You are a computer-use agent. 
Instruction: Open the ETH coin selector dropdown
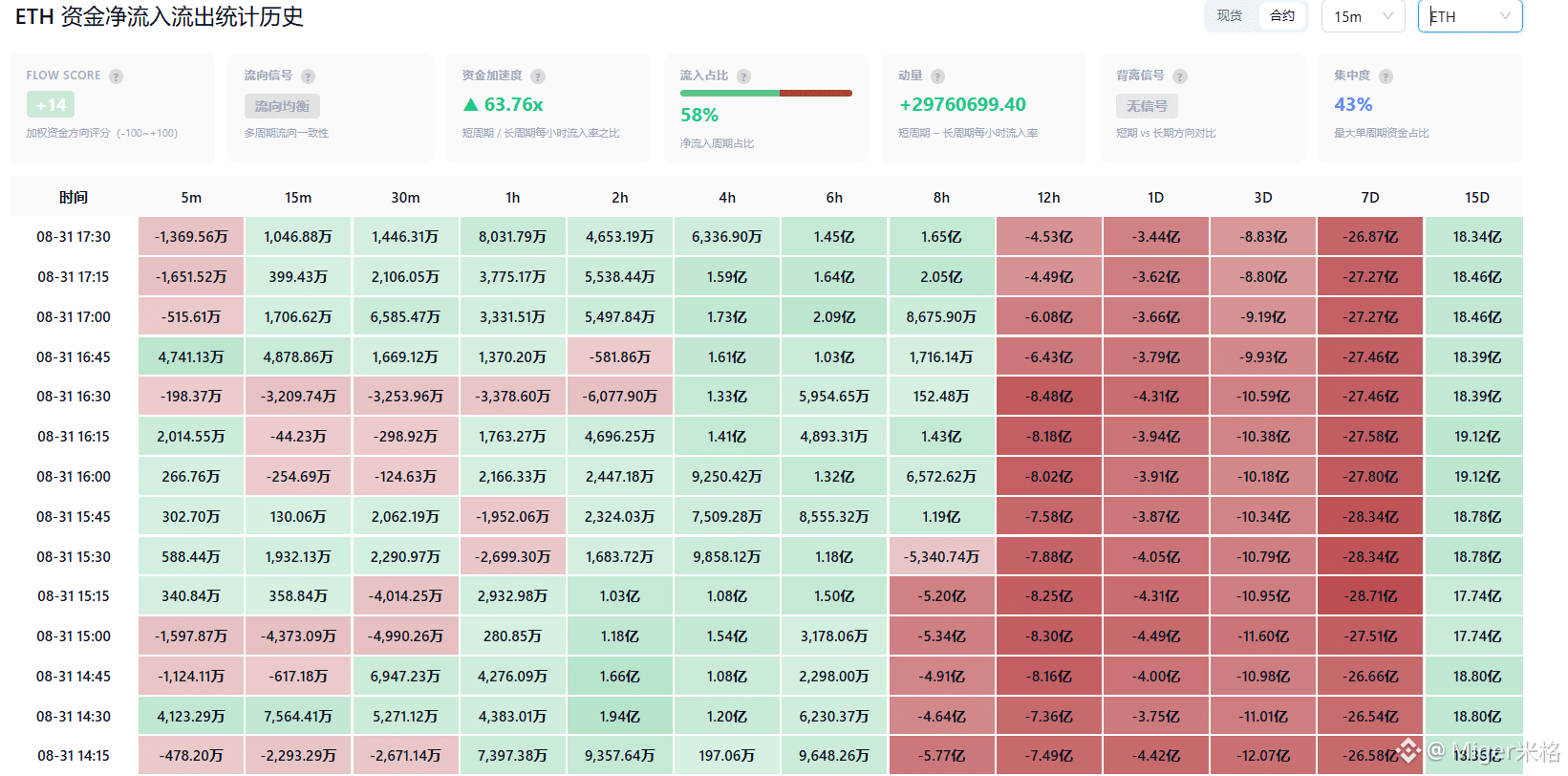click(1470, 16)
